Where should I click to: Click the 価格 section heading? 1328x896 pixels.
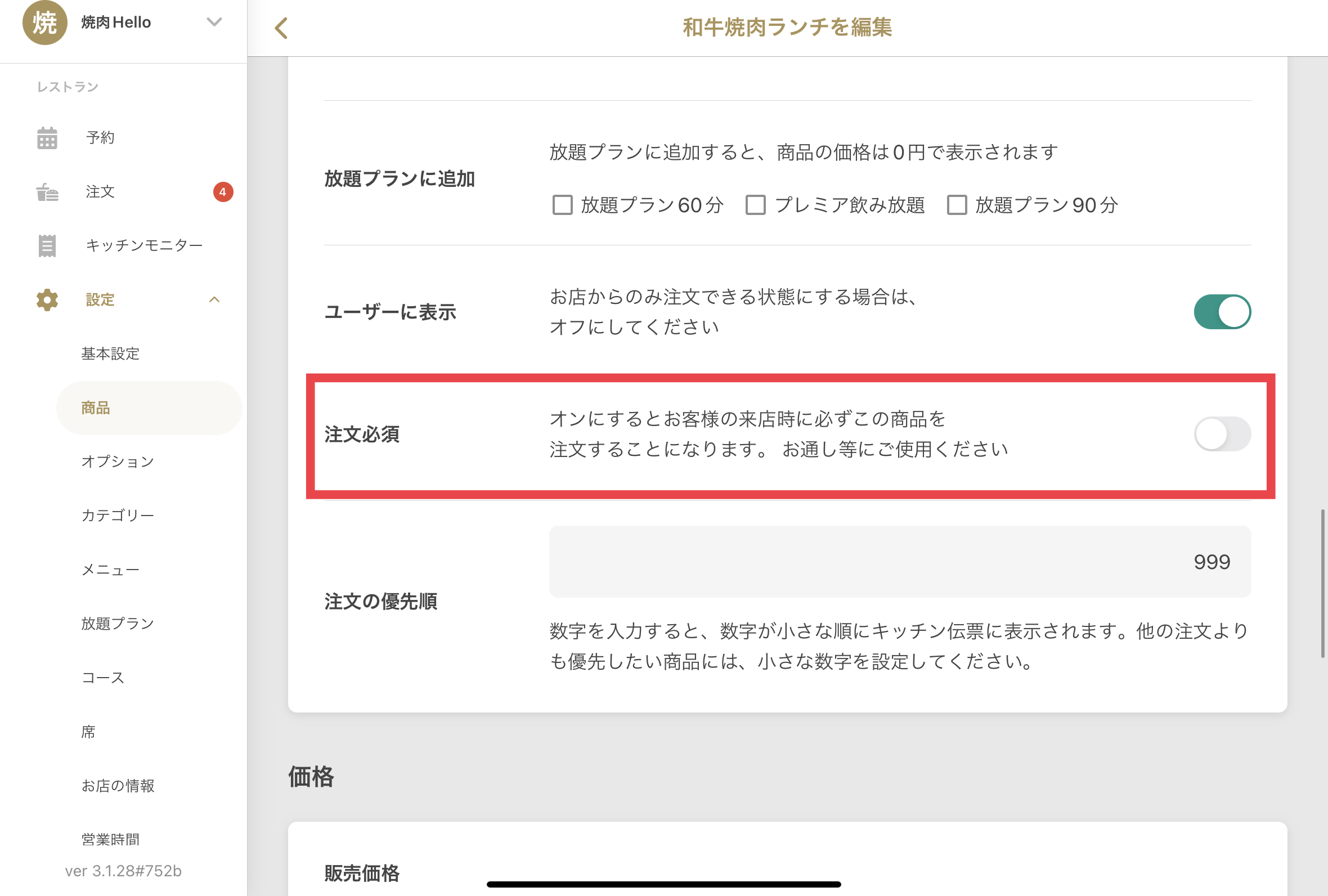click(x=311, y=777)
